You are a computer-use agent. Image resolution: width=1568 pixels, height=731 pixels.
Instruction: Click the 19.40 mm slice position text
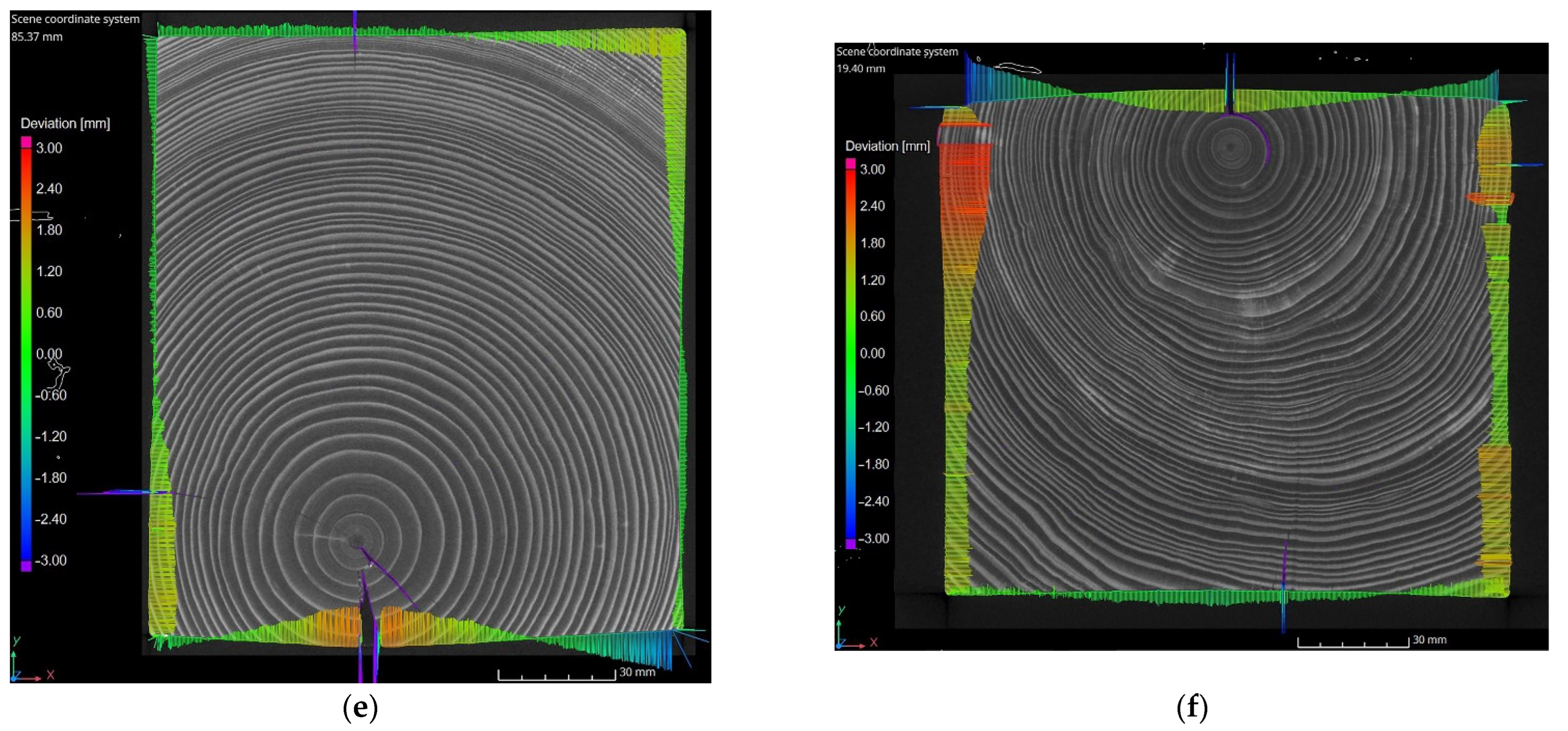(x=860, y=69)
